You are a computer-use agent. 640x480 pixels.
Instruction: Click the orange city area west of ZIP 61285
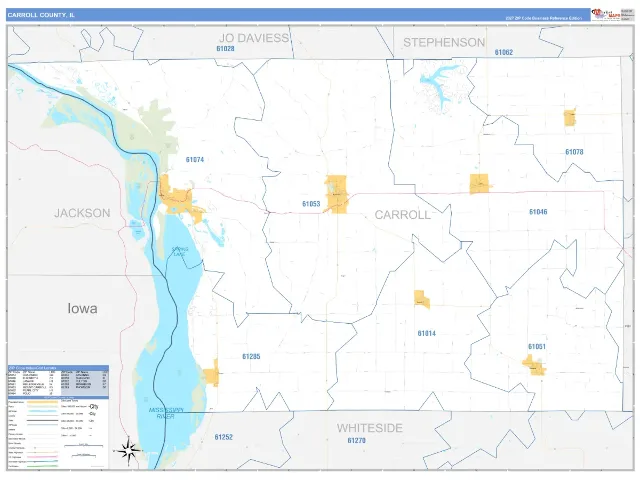(211, 374)
